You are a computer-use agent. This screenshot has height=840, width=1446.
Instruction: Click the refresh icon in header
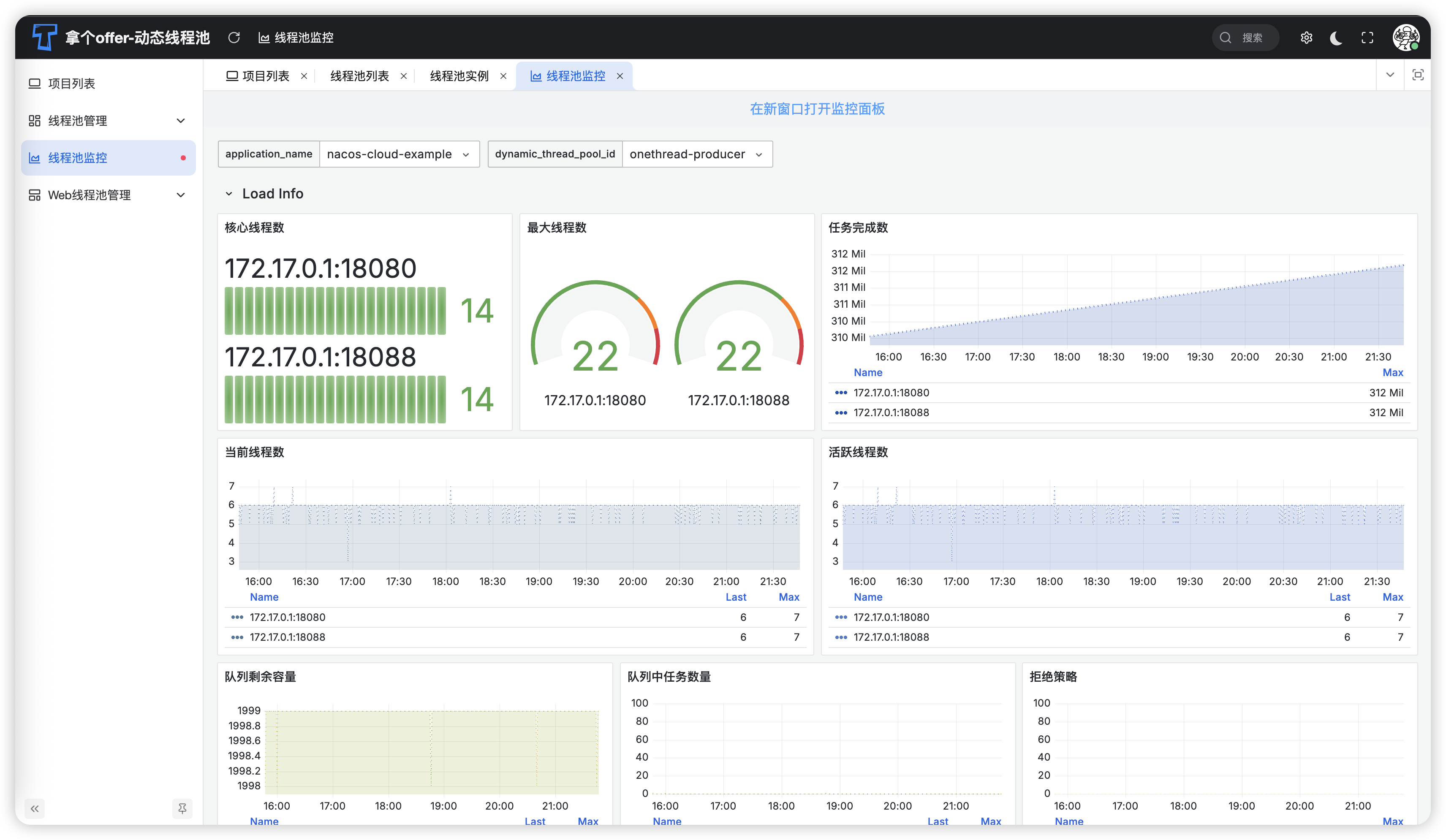tap(234, 38)
